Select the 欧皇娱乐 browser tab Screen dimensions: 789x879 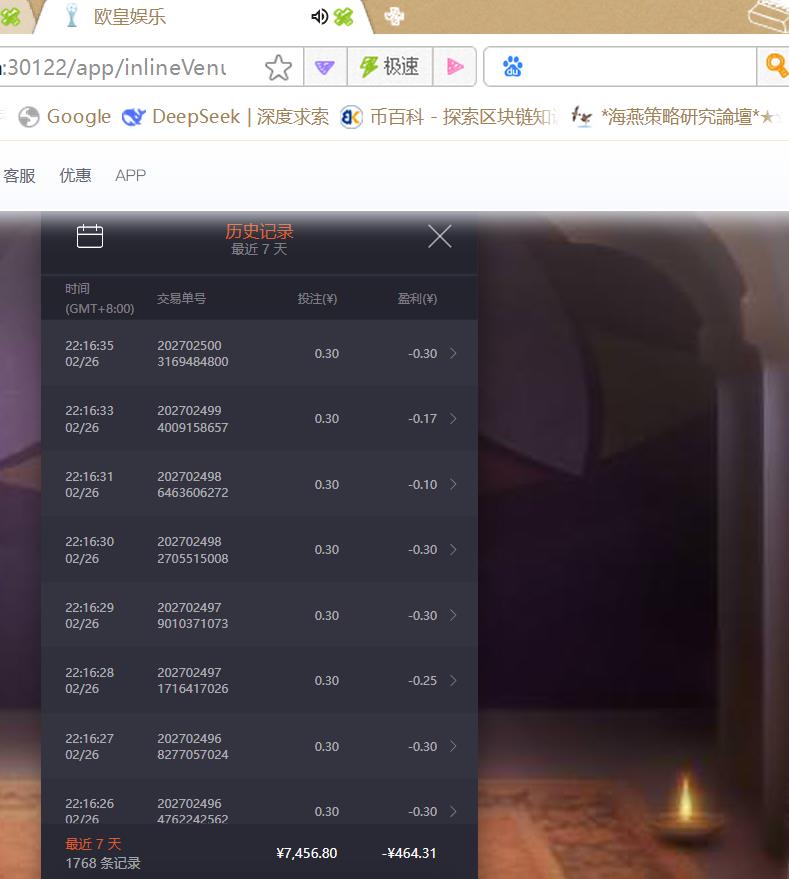(x=202, y=17)
